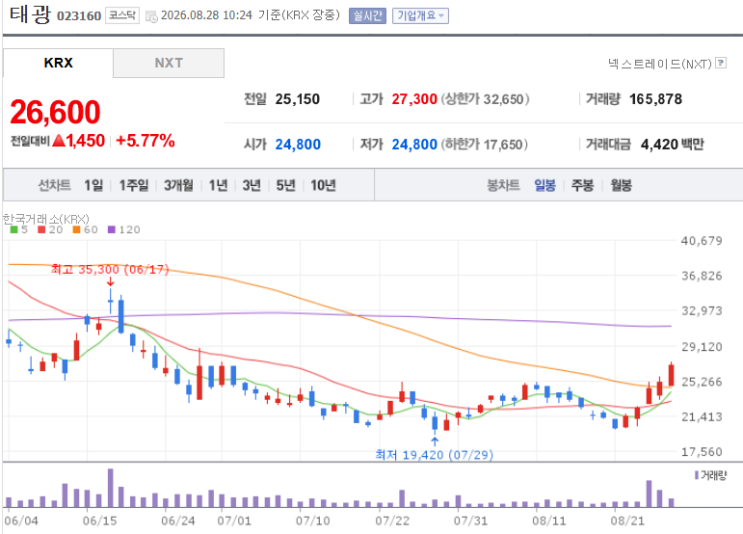Select the 일봉 daily candle chart

click(544, 185)
